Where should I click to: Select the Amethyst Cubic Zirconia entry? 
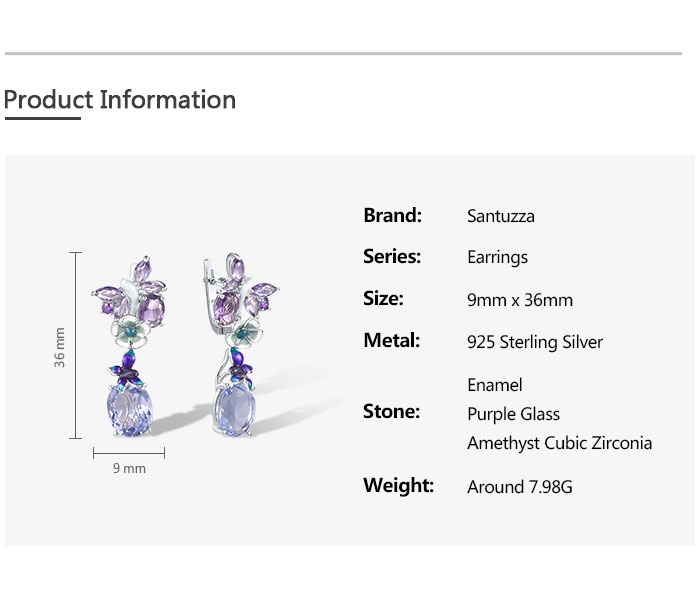point(559,443)
